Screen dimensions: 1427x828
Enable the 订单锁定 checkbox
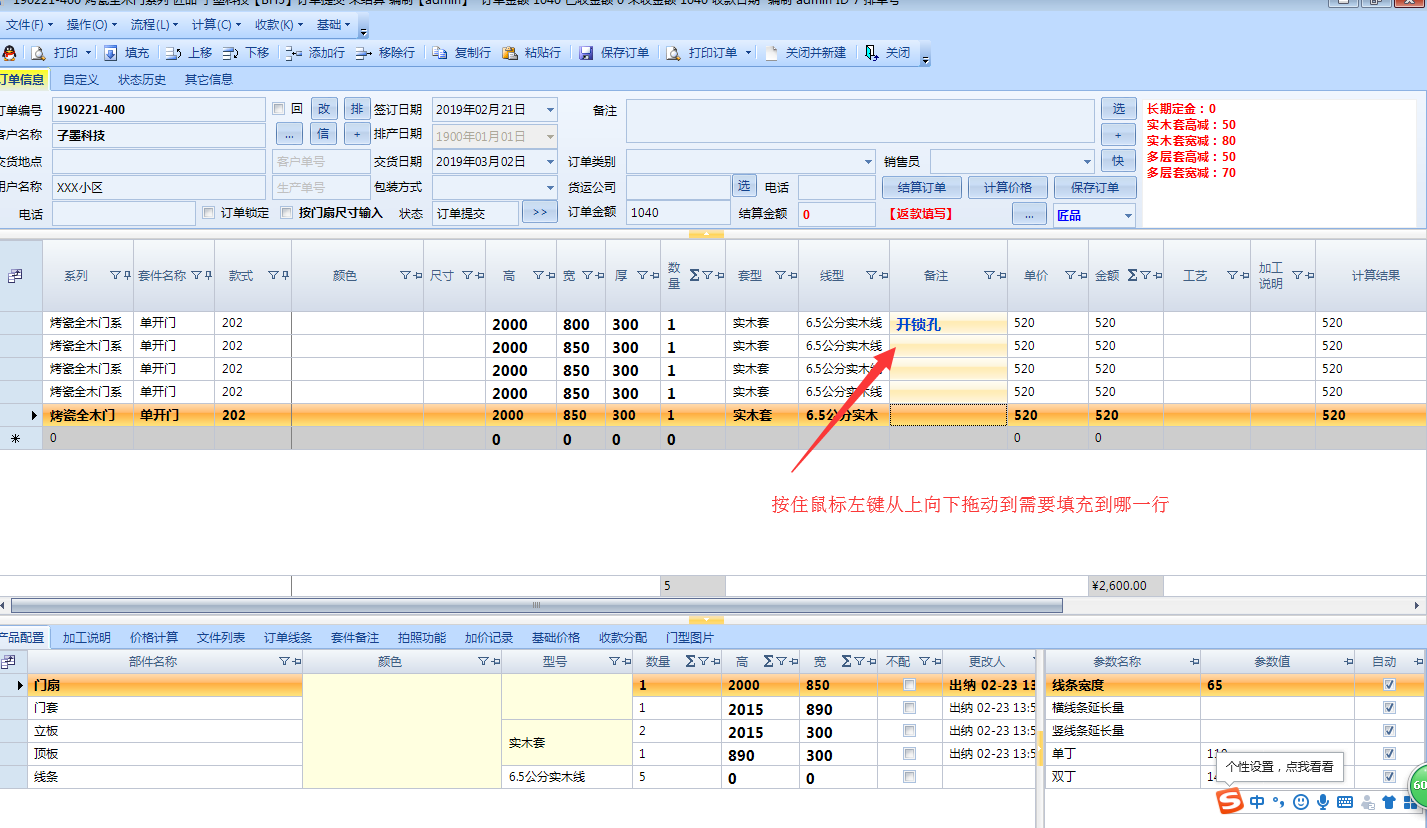point(208,213)
